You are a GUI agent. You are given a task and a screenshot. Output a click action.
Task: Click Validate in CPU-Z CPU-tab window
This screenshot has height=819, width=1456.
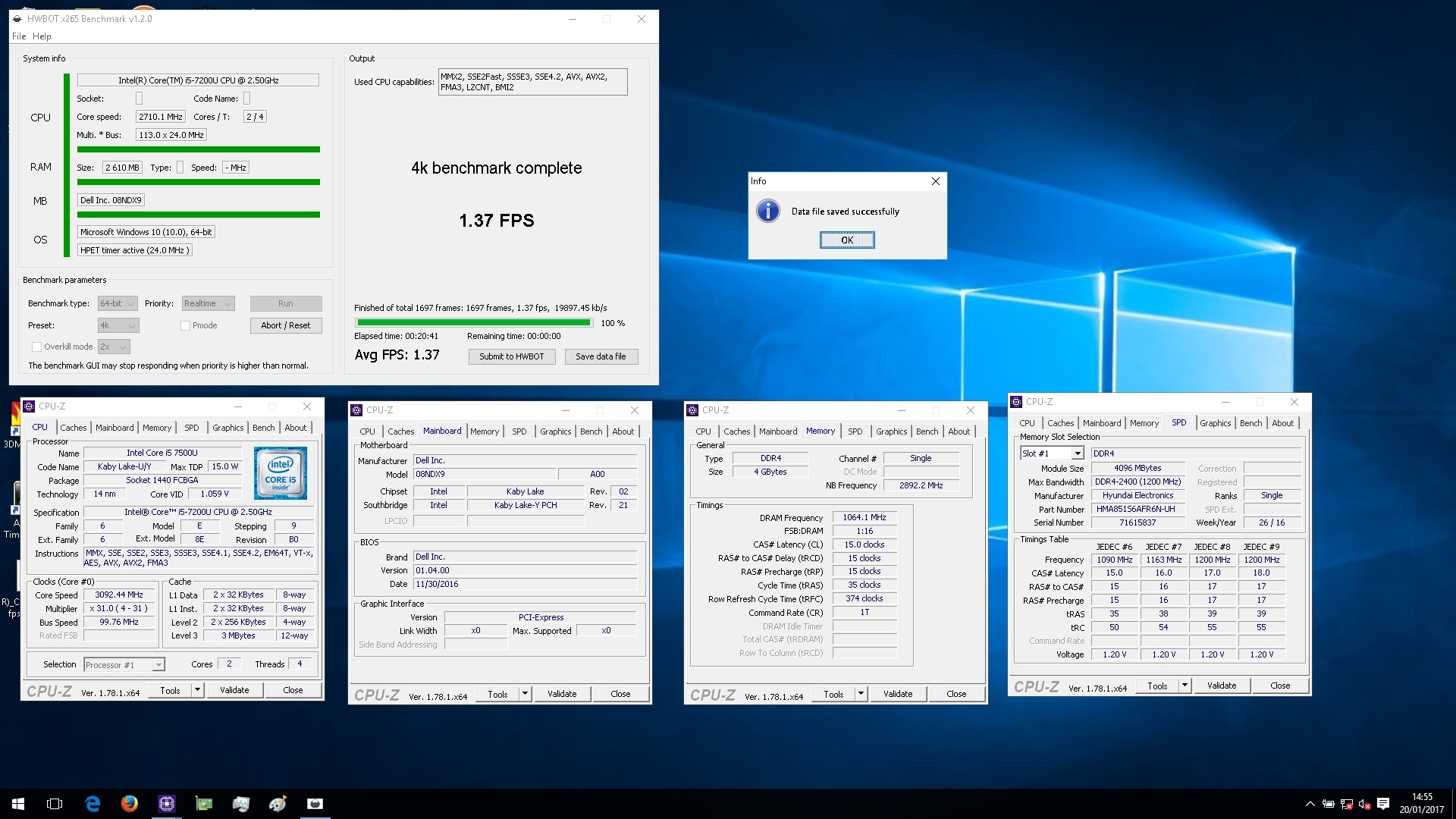[x=234, y=690]
